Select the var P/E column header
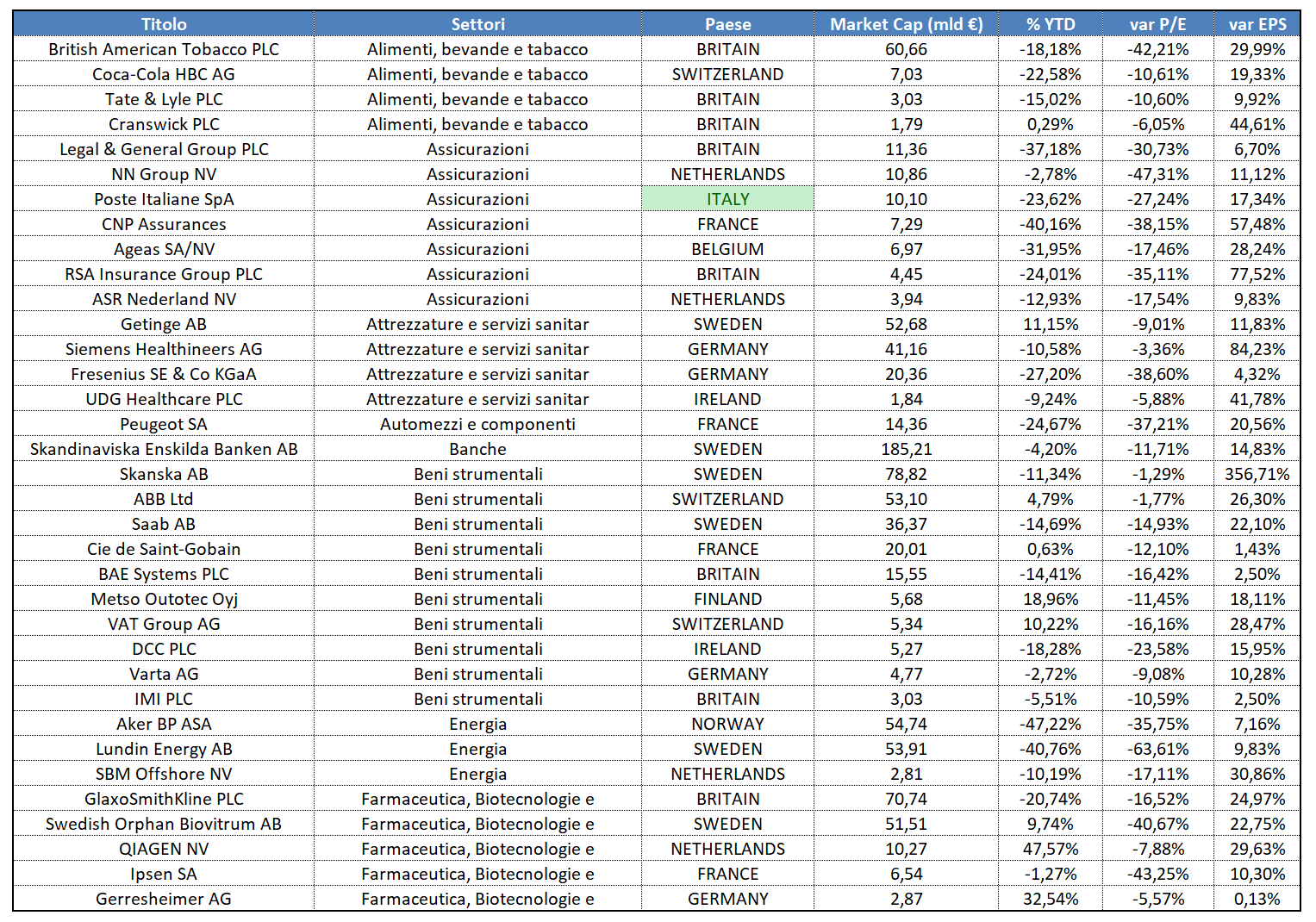Screen dimensions: 1316x922 coord(1157,24)
